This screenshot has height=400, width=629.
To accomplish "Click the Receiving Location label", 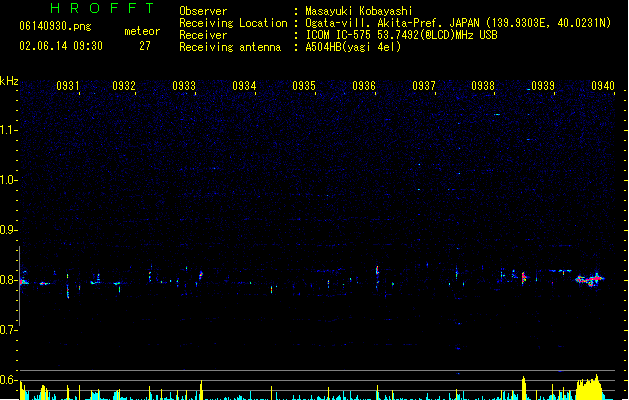I will pyautogui.click(x=233, y=23).
